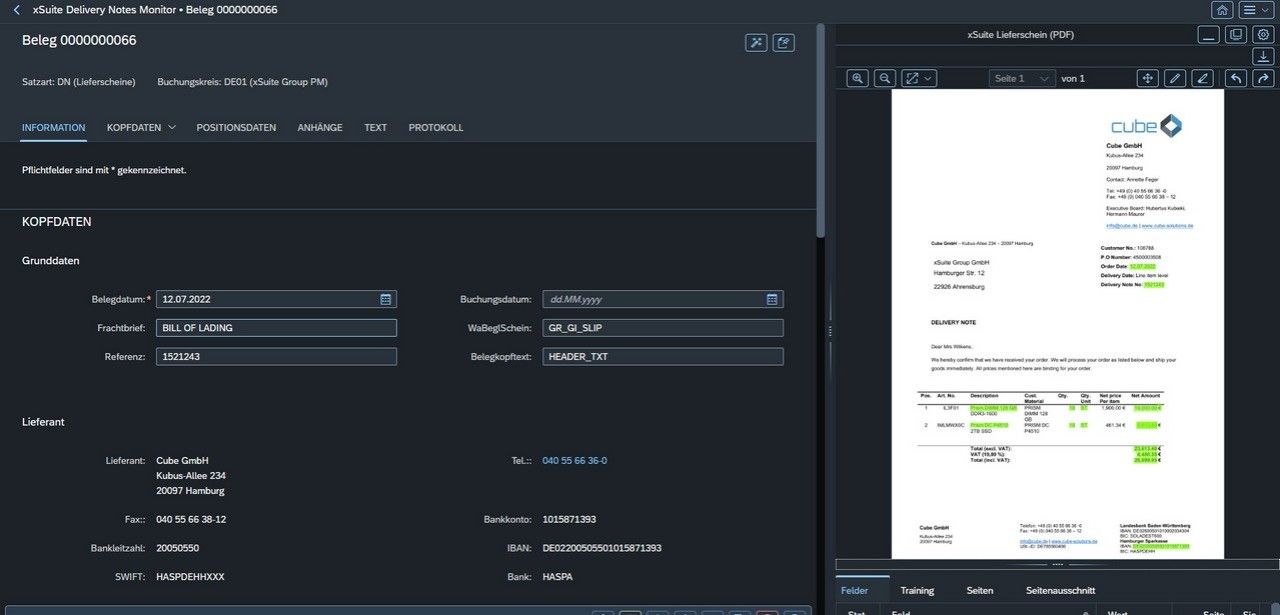Download the Lieferschein PDF

(1263, 56)
